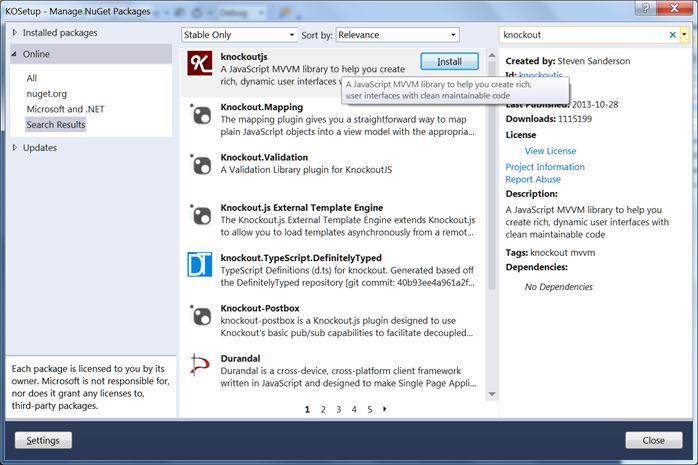Select the Microsoft and .NET source
Screen dimensions: 698x465
coord(65,109)
